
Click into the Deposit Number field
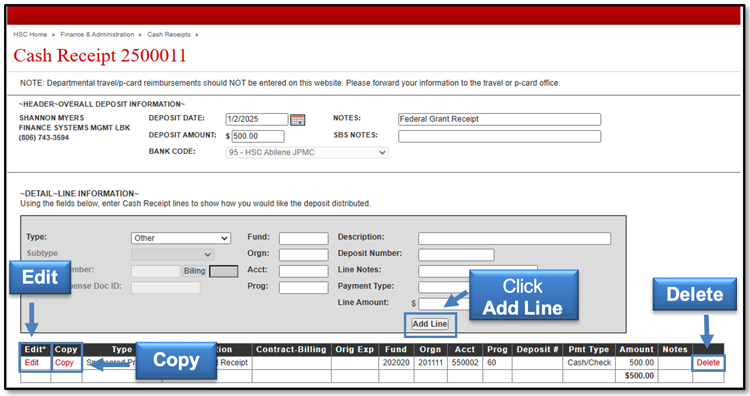pyautogui.click(x=456, y=254)
